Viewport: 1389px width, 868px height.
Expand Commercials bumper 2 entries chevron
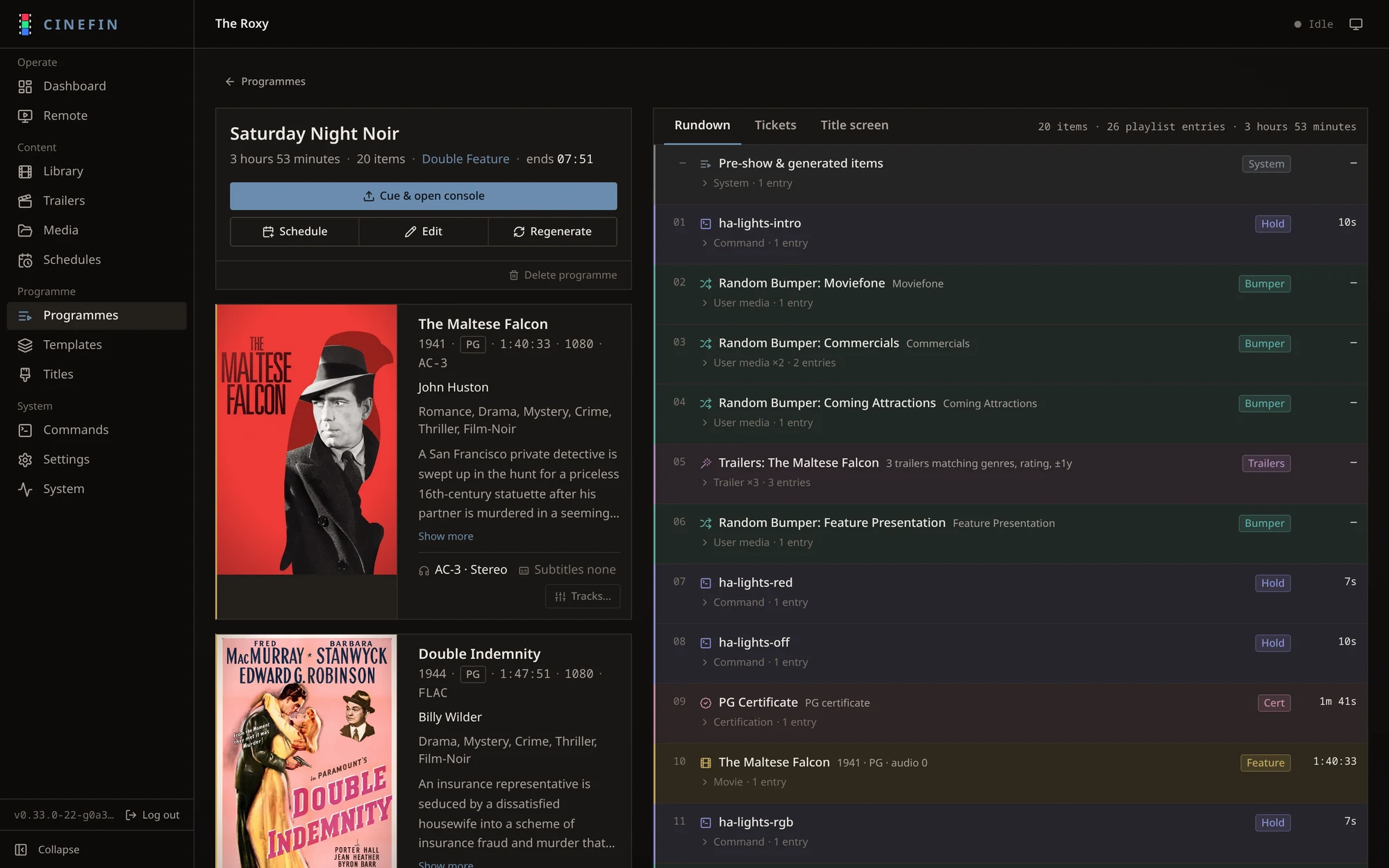[x=705, y=362]
